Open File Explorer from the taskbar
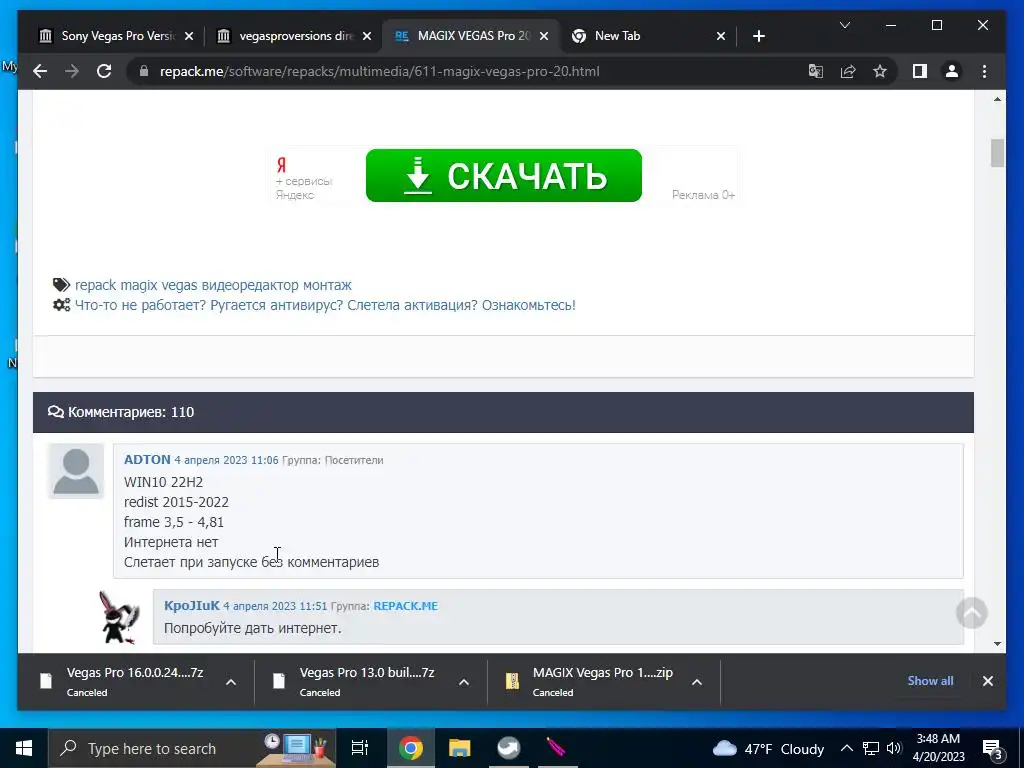 (x=460, y=748)
